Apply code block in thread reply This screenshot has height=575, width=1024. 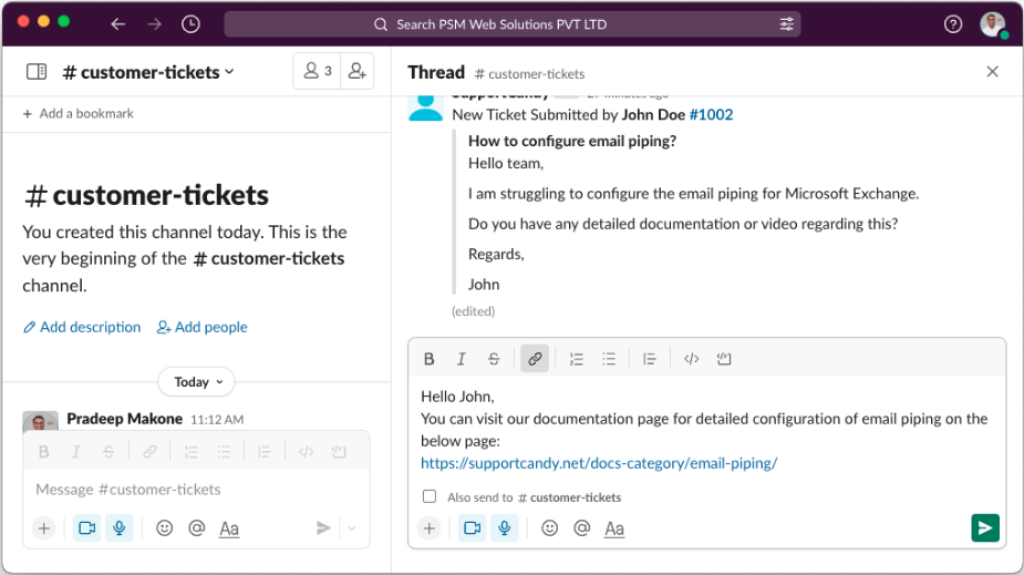pyautogui.click(x=724, y=359)
